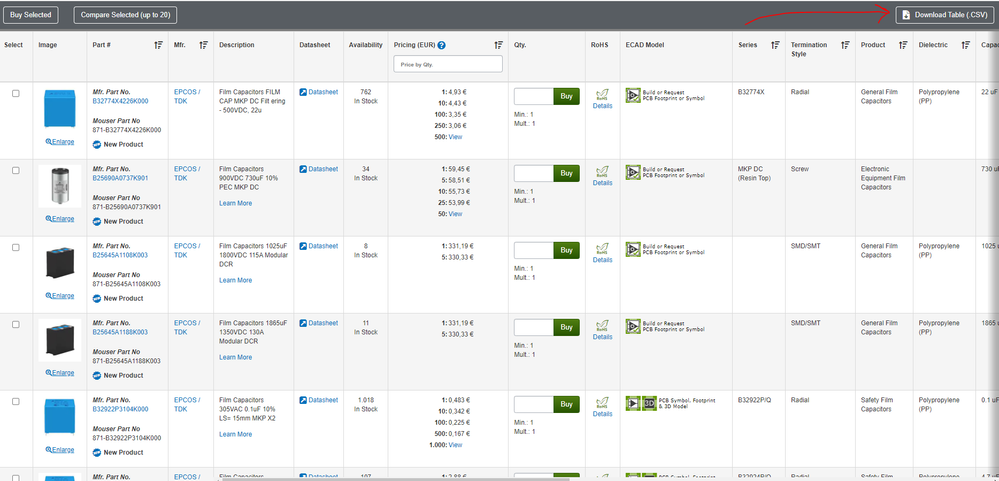This screenshot has width=999, height=481.
Task: Click RoHS leaf icon for B25645A1188K003
Action: [602, 326]
